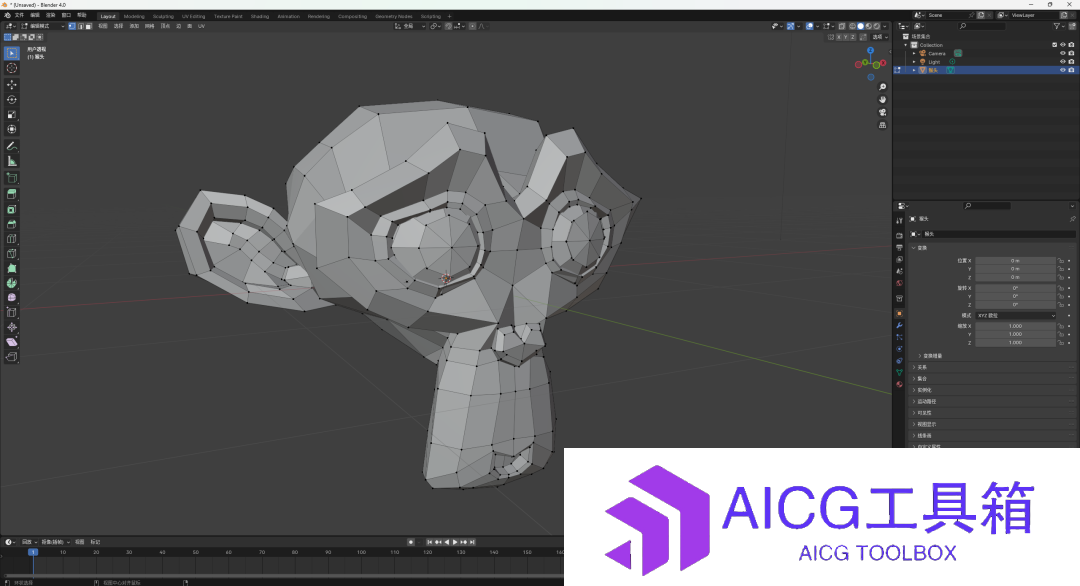The height and width of the screenshot is (586, 1080).
Task: Switch to the Shading workspace tab
Action: pyautogui.click(x=260, y=17)
